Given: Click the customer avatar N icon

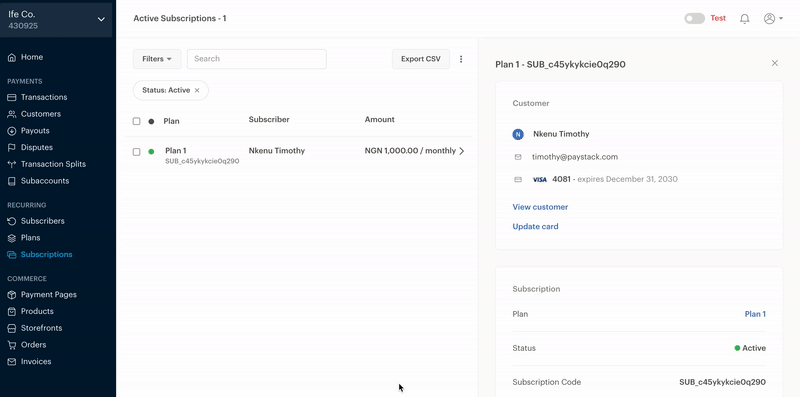Looking at the screenshot, I should tap(518, 135).
